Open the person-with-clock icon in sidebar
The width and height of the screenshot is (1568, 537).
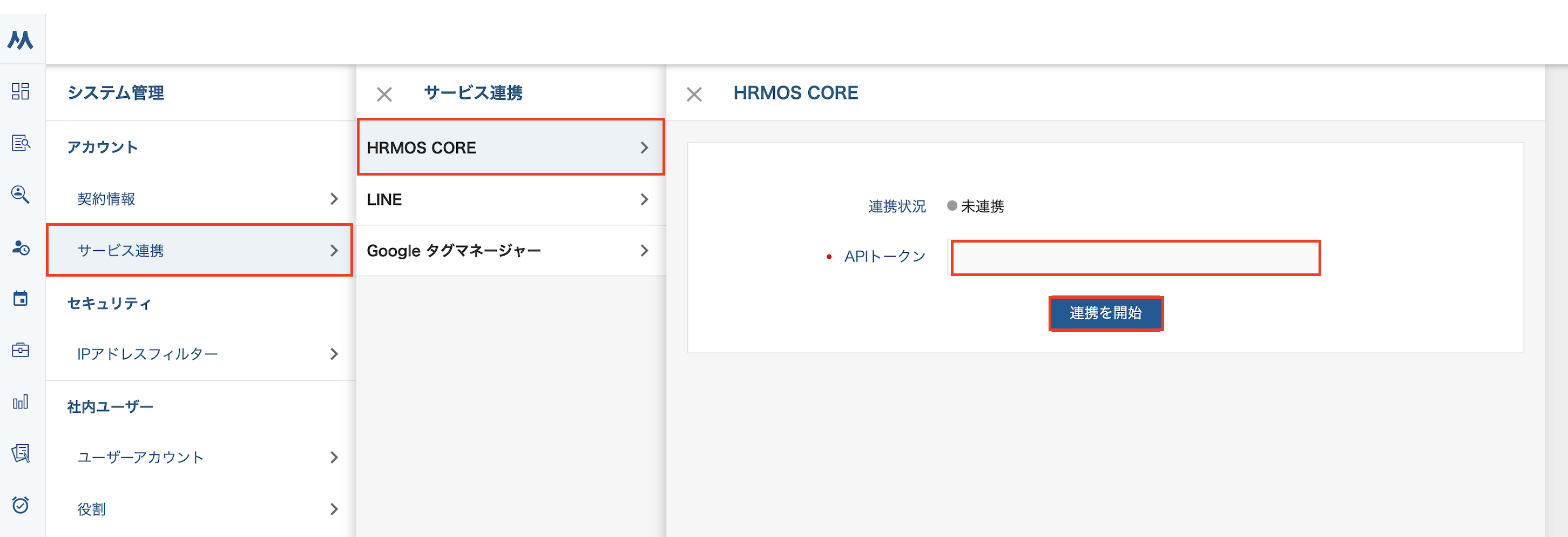coord(21,247)
